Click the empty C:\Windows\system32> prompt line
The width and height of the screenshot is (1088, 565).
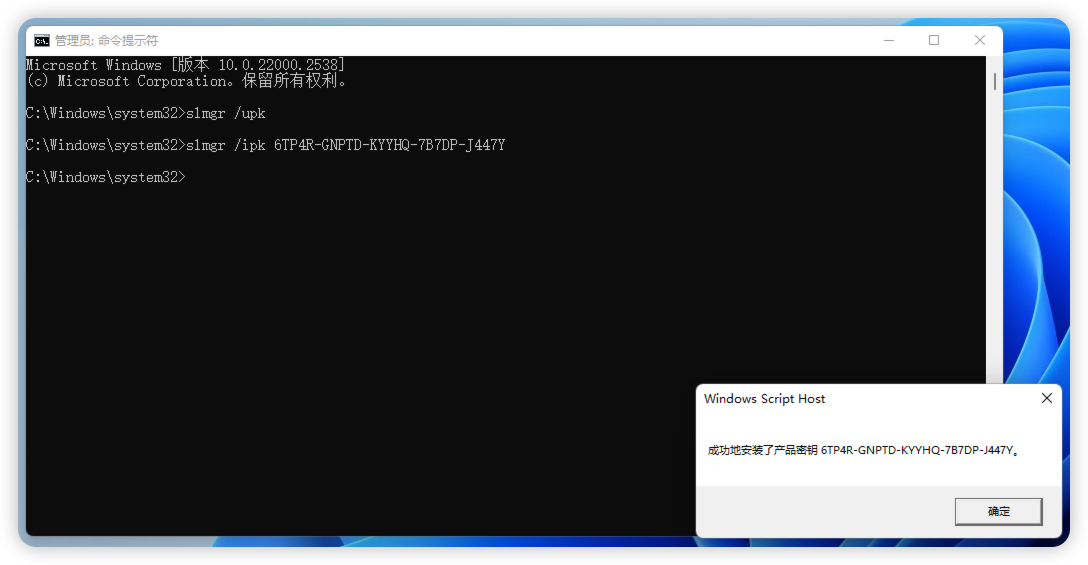[x=106, y=177]
